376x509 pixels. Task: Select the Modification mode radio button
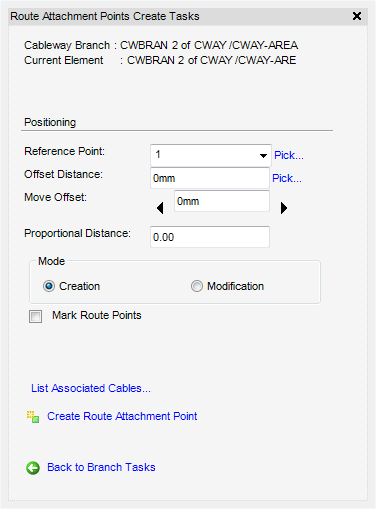point(197,286)
